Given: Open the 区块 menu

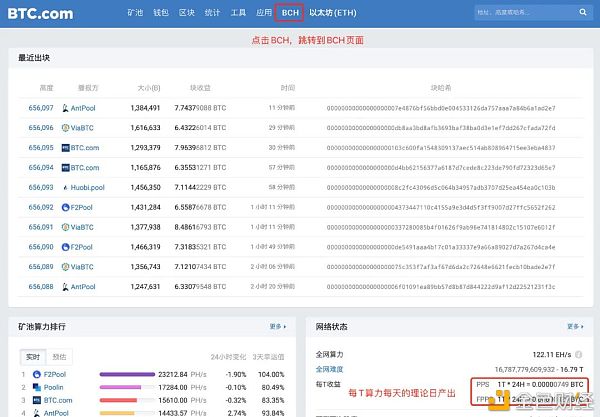Looking at the screenshot, I should 187,13.
